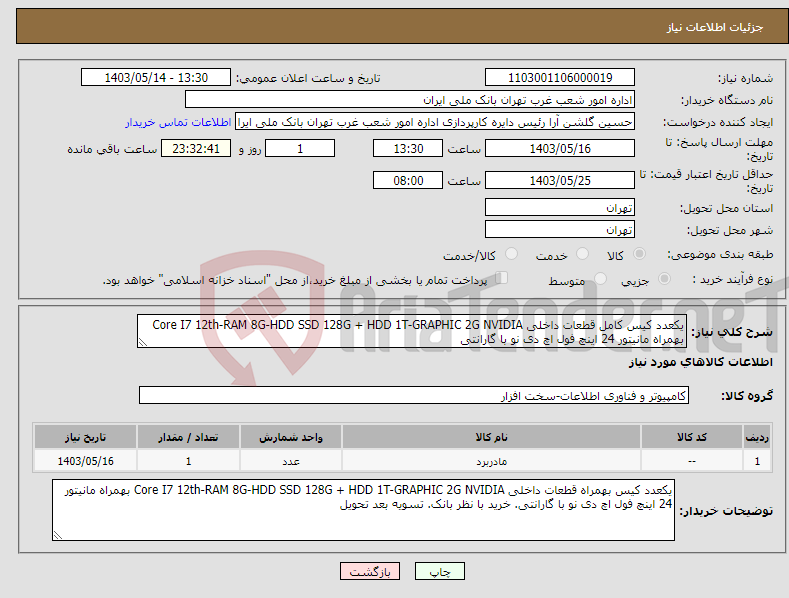Click the توضیحات خریدار notes textarea
The width and height of the screenshot is (789, 598).
click(363, 510)
